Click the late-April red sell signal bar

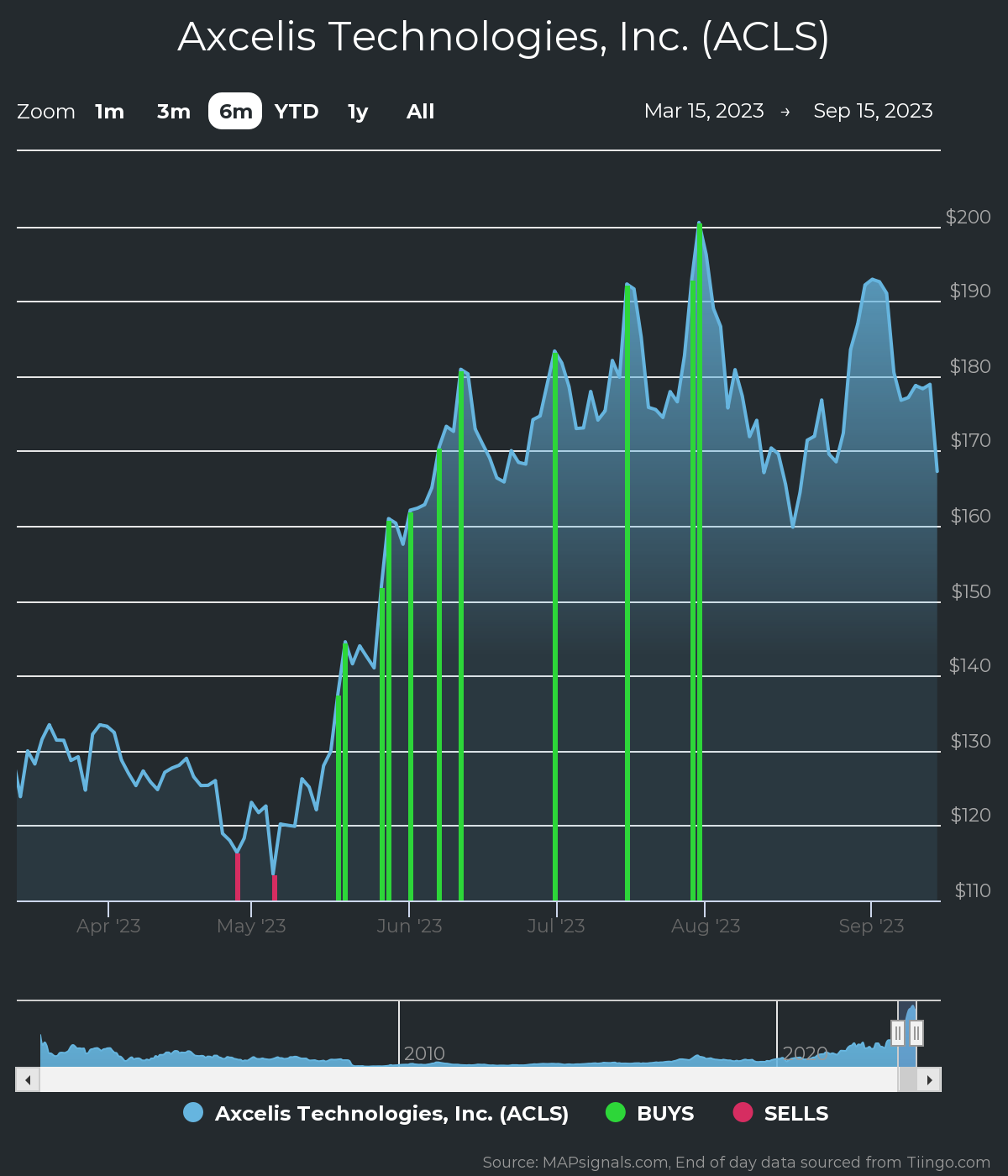238,877
